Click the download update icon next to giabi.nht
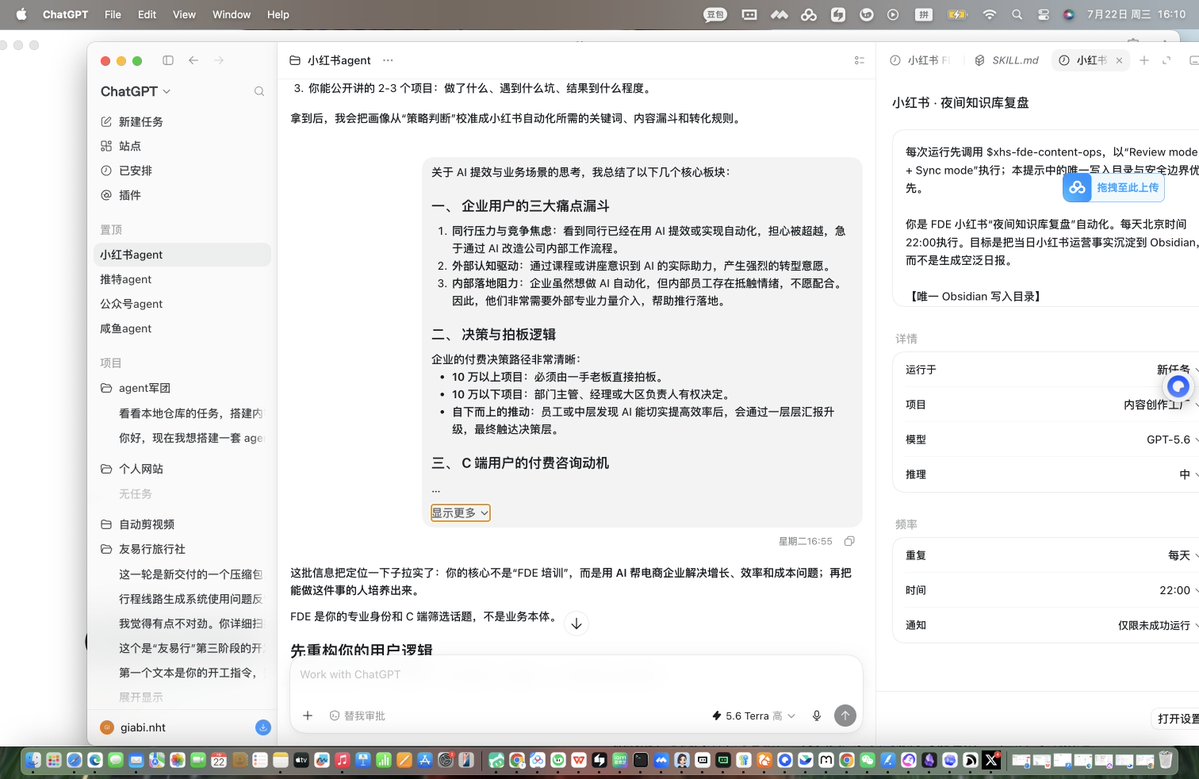This screenshot has width=1199, height=779. 263,727
